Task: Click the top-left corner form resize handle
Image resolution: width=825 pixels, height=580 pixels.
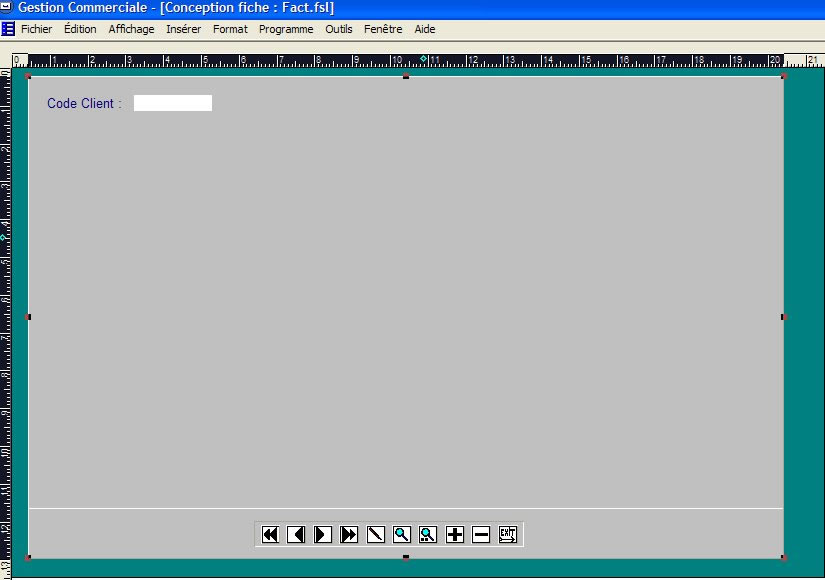Action: click(28, 76)
